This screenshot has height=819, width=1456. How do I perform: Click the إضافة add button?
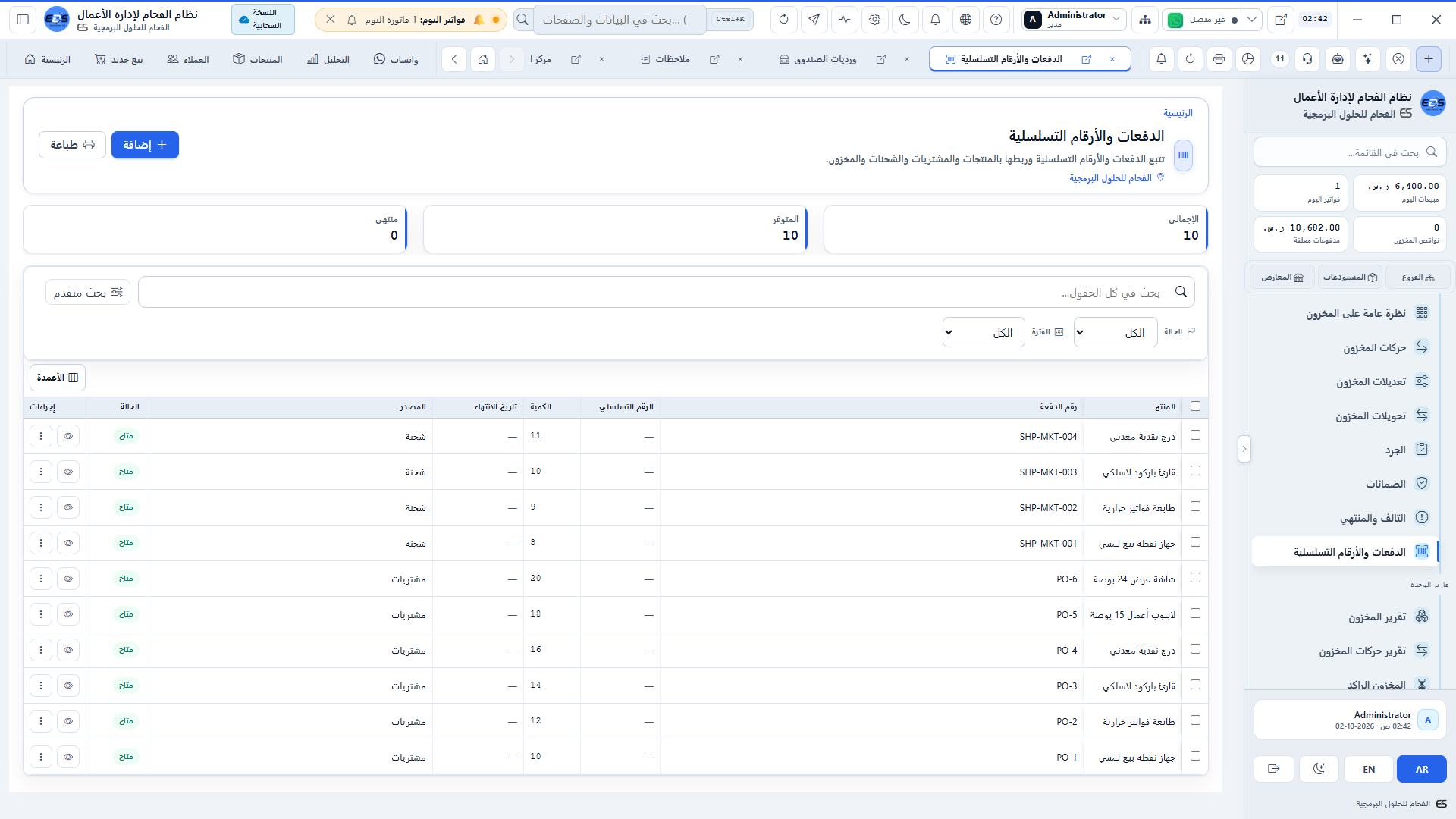(x=145, y=145)
